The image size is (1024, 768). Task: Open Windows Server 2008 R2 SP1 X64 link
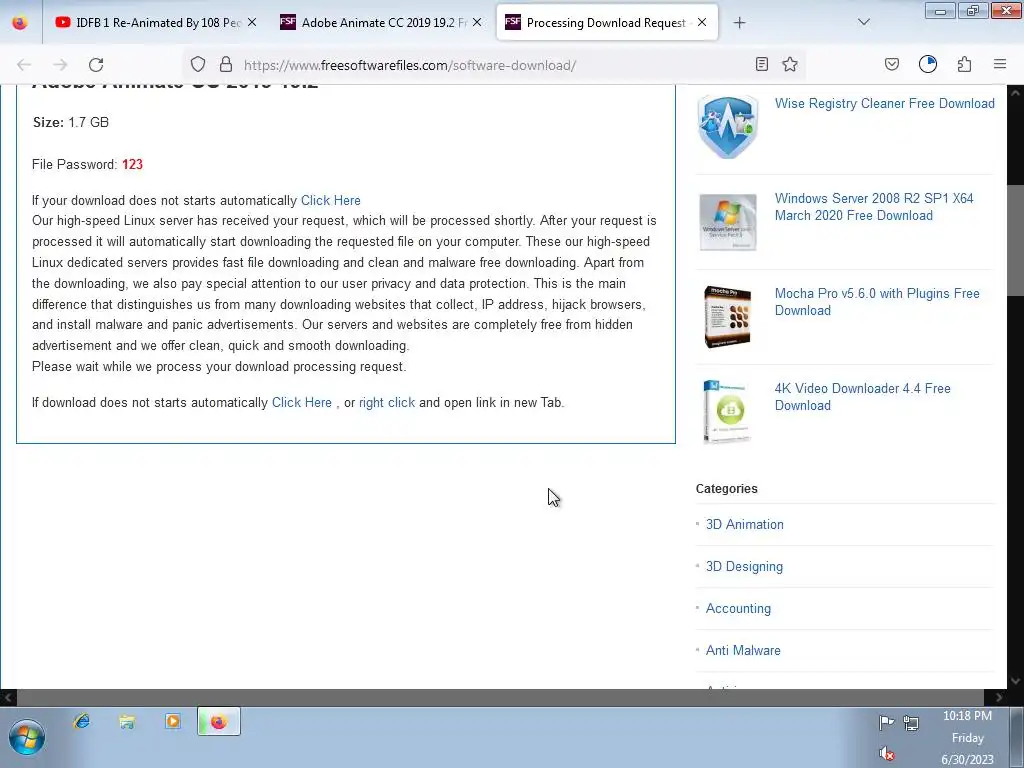(874, 206)
